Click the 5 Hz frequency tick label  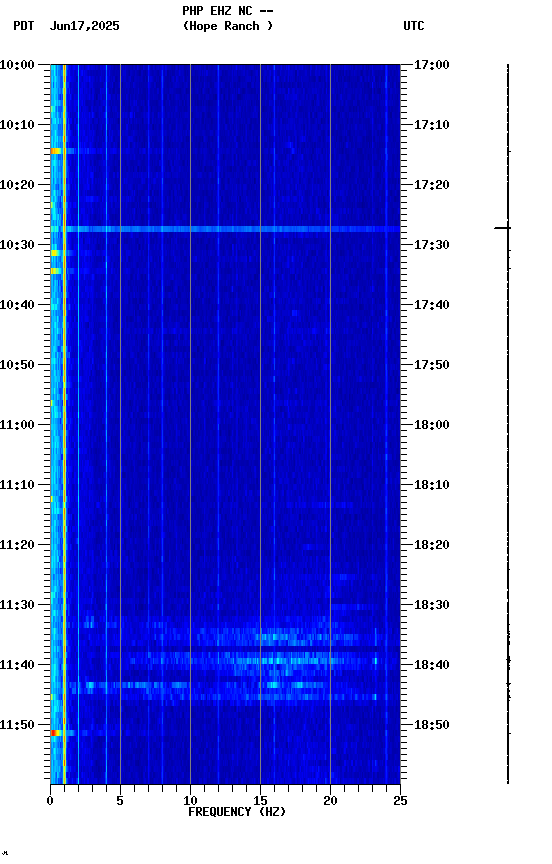(x=120, y=801)
